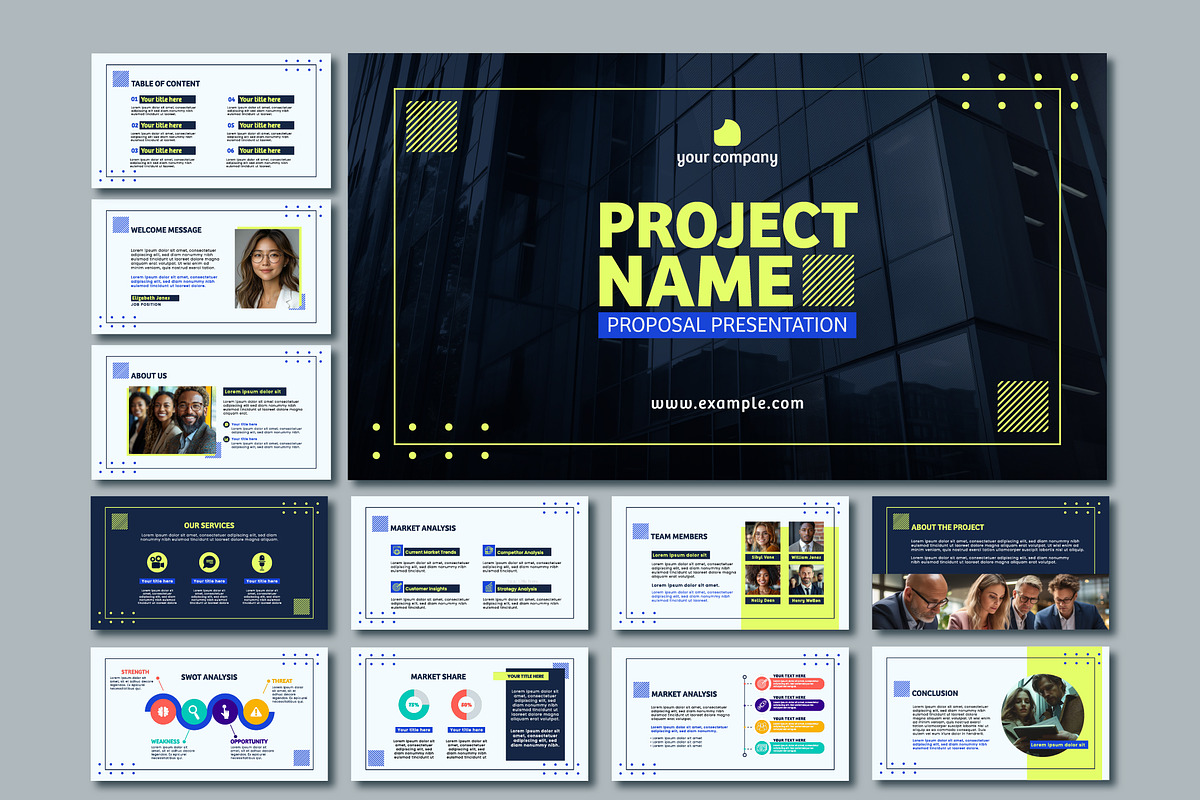This screenshot has width=1200, height=800.
Task: Click the teal icon at the timeline bottom
Action: coord(762,747)
